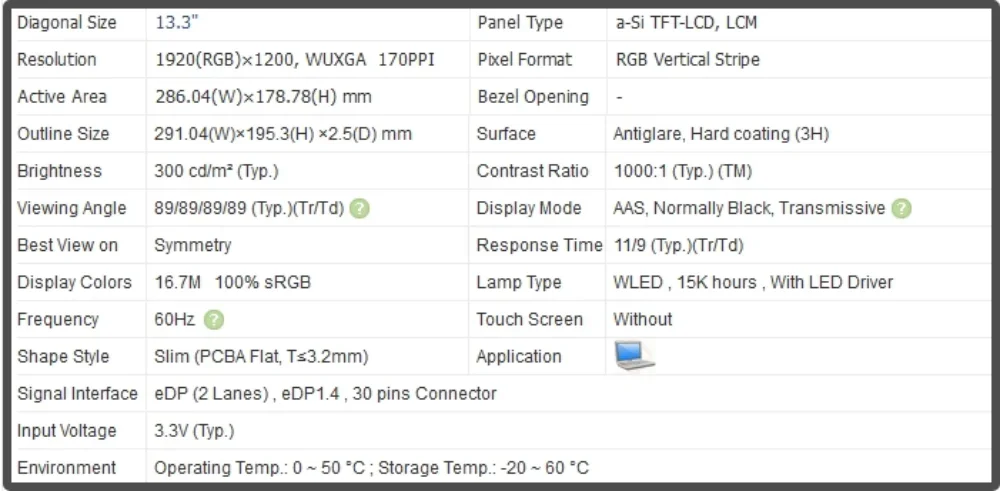Click the help icon next to Transmissive
The image size is (1000, 491).
pyautogui.click(x=901, y=209)
